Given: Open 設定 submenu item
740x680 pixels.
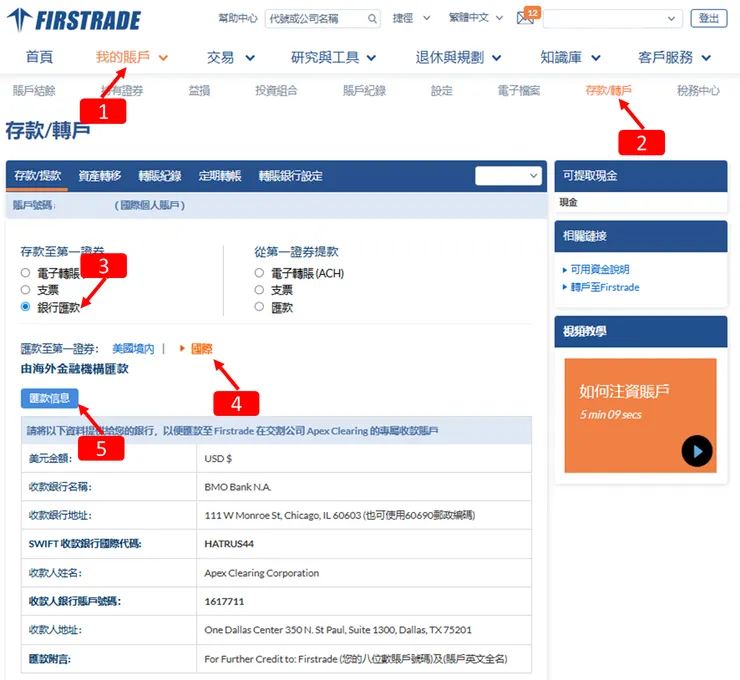Looking at the screenshot, I should (442, 91).
